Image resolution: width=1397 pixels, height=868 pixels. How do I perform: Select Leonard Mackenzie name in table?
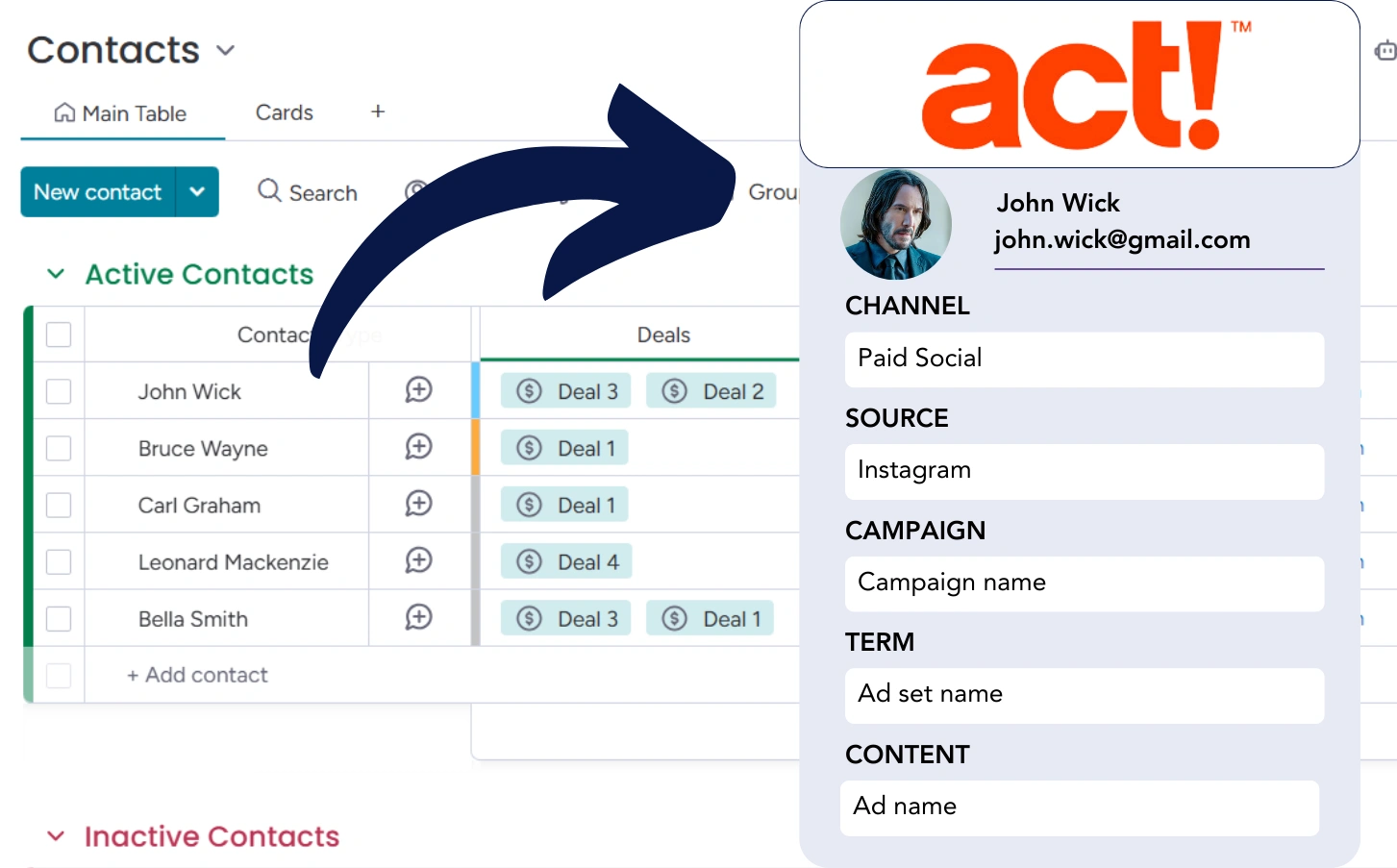[x=234, y=561]
